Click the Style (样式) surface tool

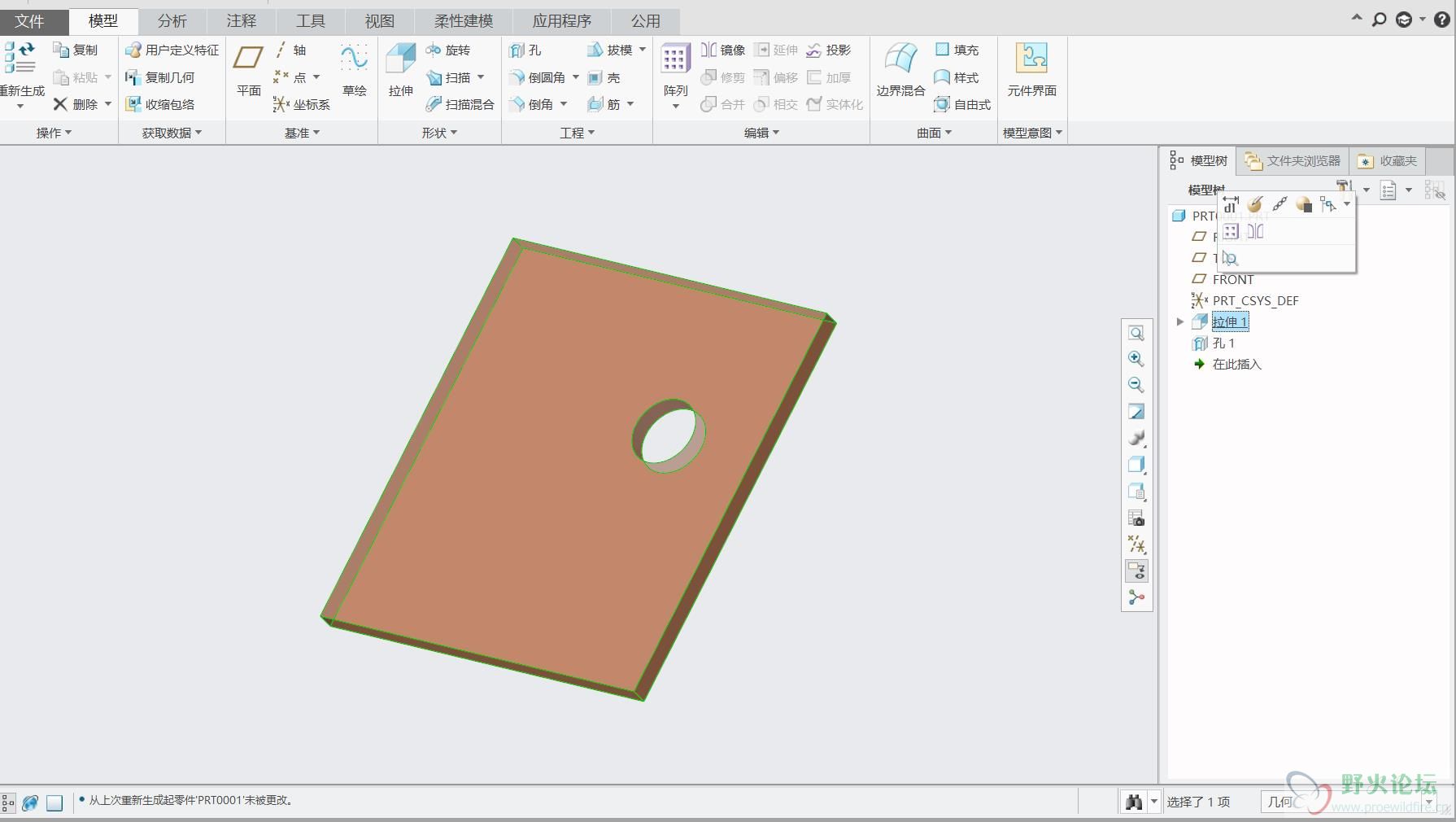click(957, 77)
